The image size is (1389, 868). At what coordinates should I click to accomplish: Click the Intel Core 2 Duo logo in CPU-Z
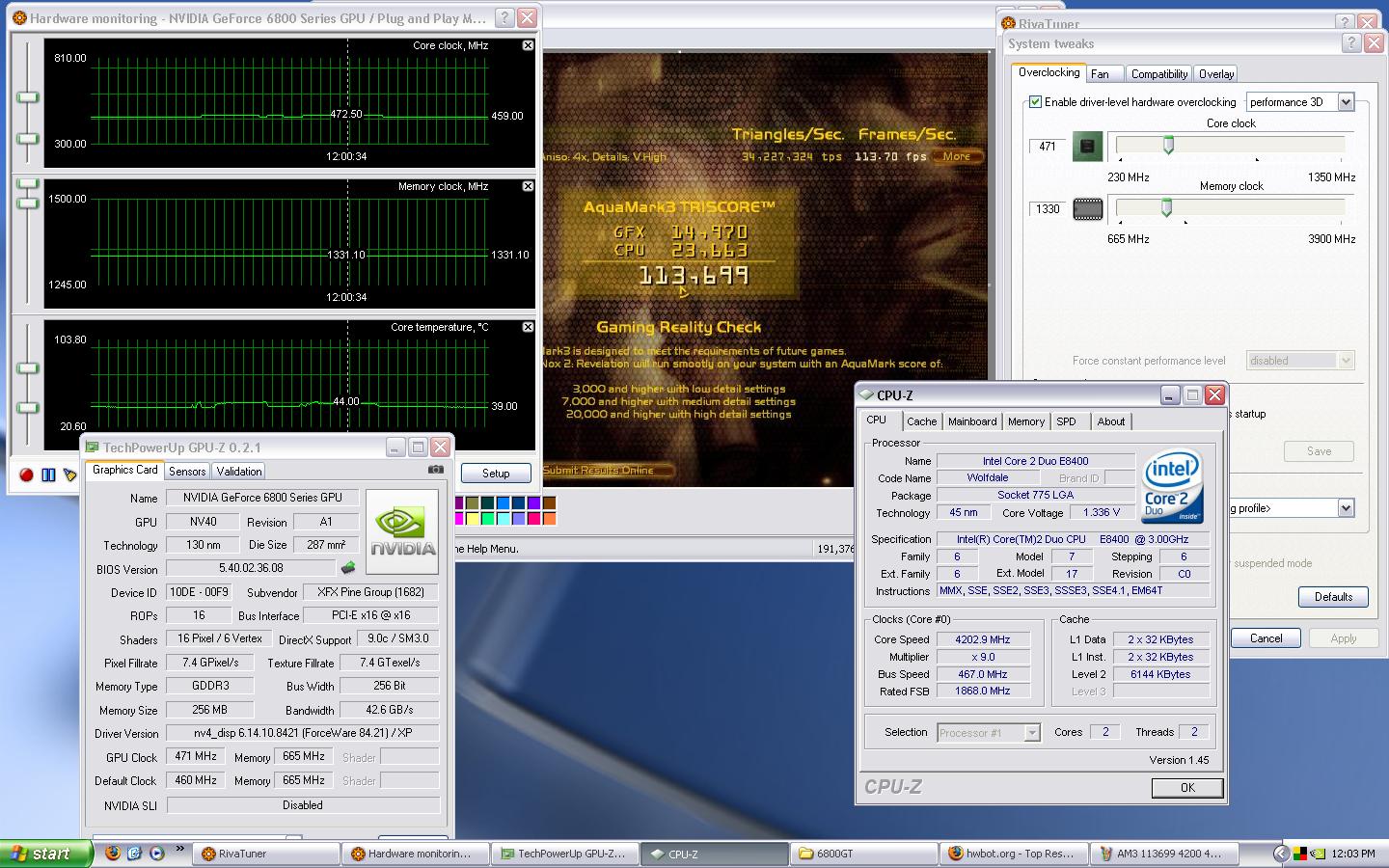(1172, 488)
